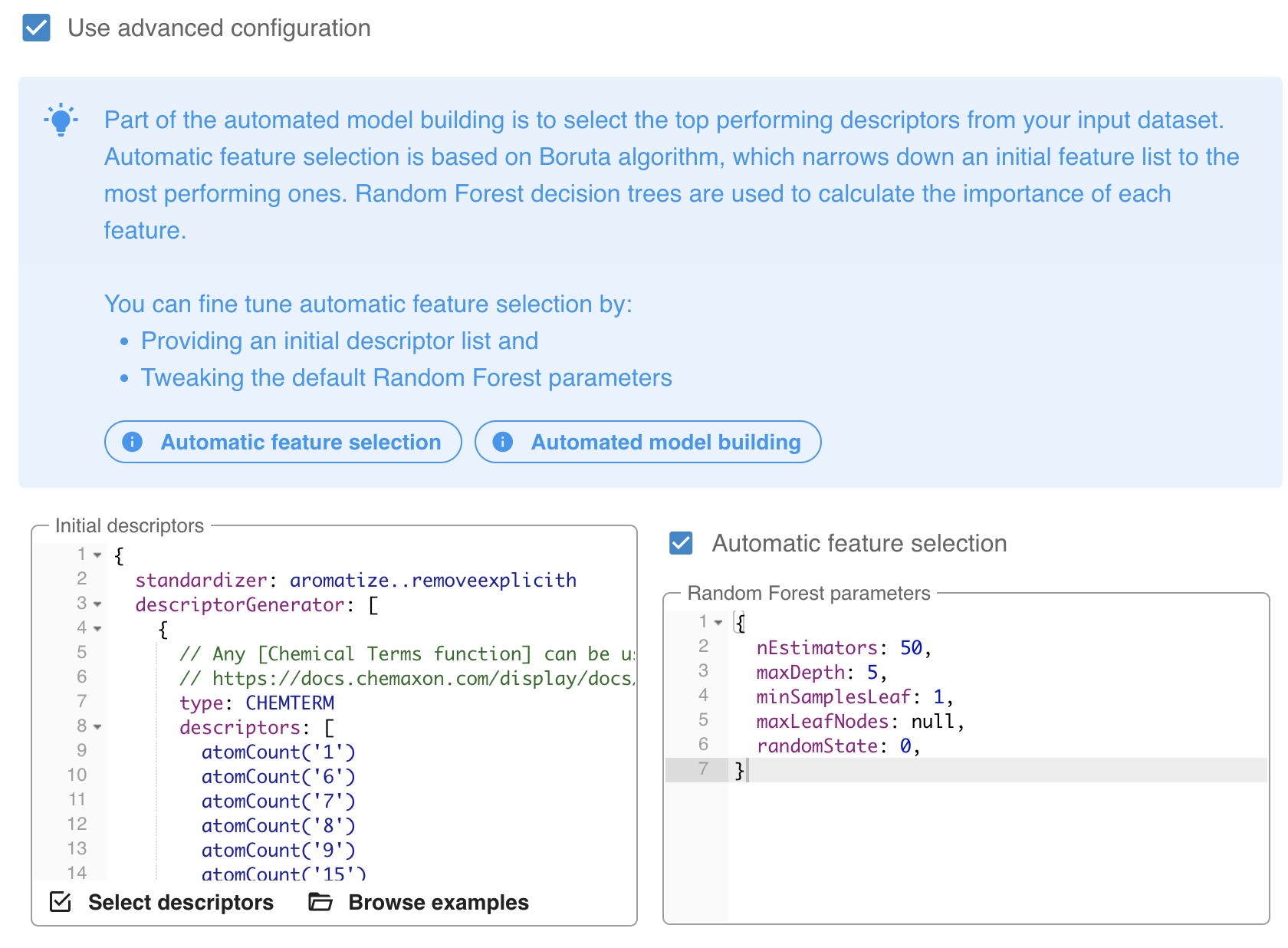Click Select descriptors label
The height and width of the screenshot is (948, 1288).
tap(180, 902)
